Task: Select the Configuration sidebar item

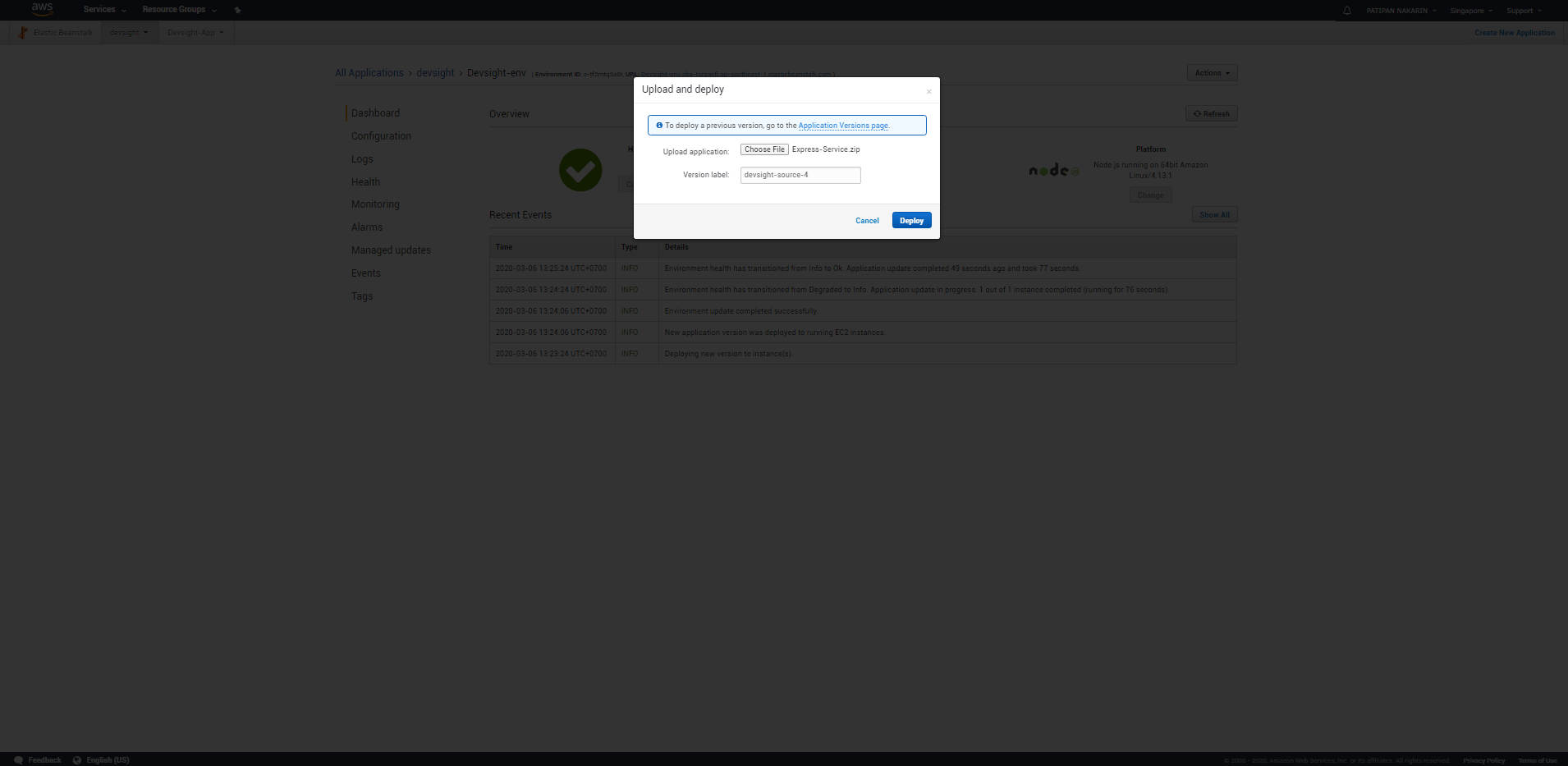Action: click(380, 135)
